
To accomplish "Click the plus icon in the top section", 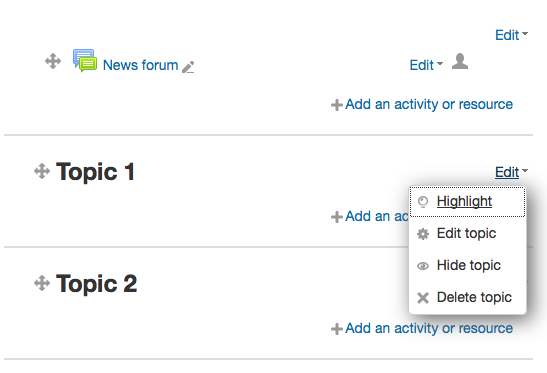I will pos(337,105).
